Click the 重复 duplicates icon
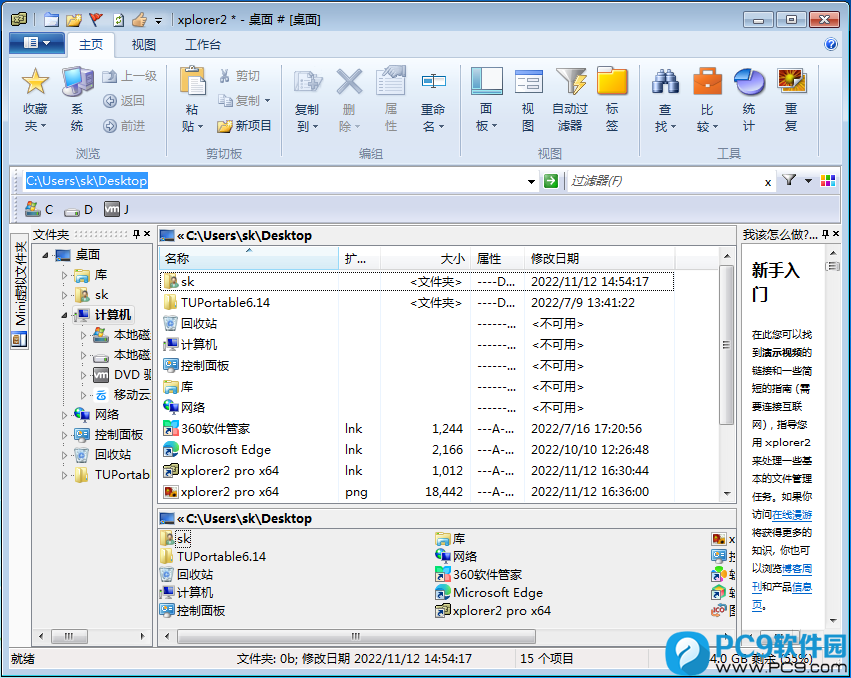Image resolution: width=851 pixels, height=678 pixels. [x=791, y=81]
